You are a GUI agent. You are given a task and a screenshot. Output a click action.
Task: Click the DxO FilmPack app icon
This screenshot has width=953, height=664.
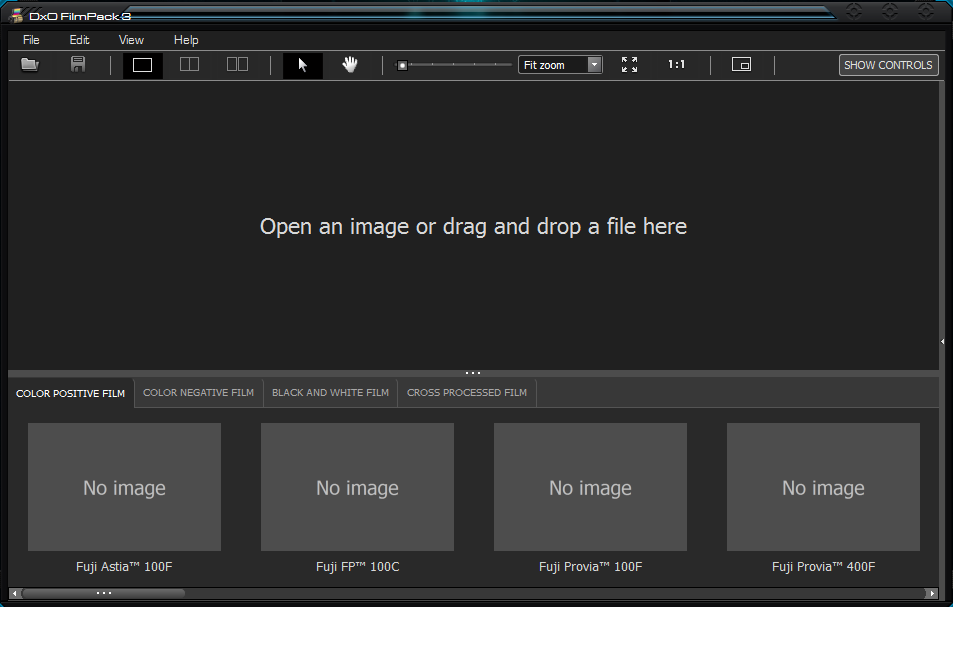[x=17, y=15]
